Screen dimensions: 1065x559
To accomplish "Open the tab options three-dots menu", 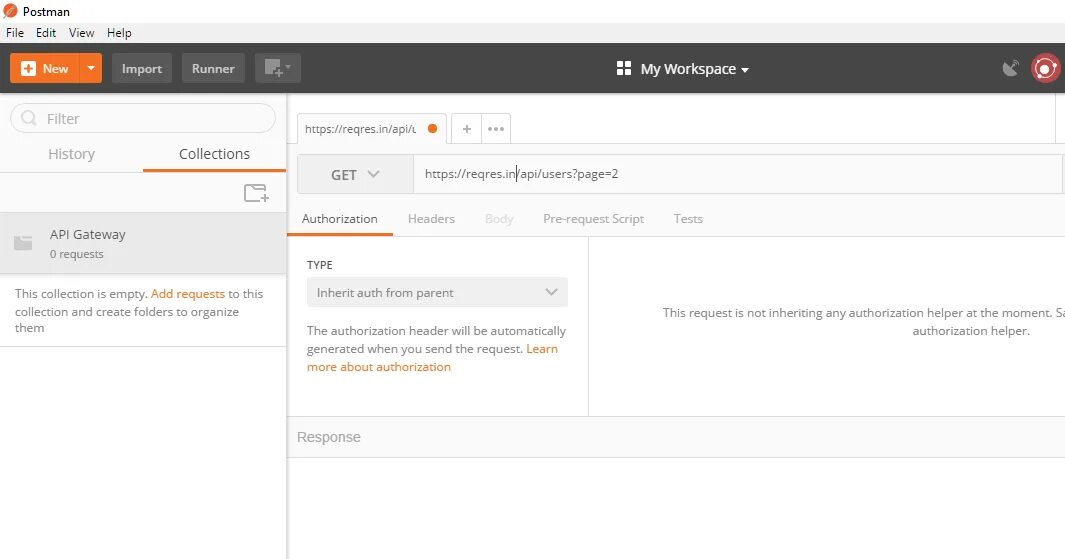I will 496,129.
